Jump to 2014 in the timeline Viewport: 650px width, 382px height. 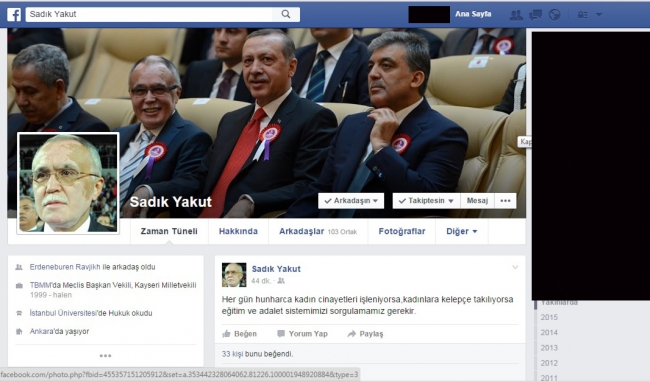pyautogui.click(x=549, y=333)
